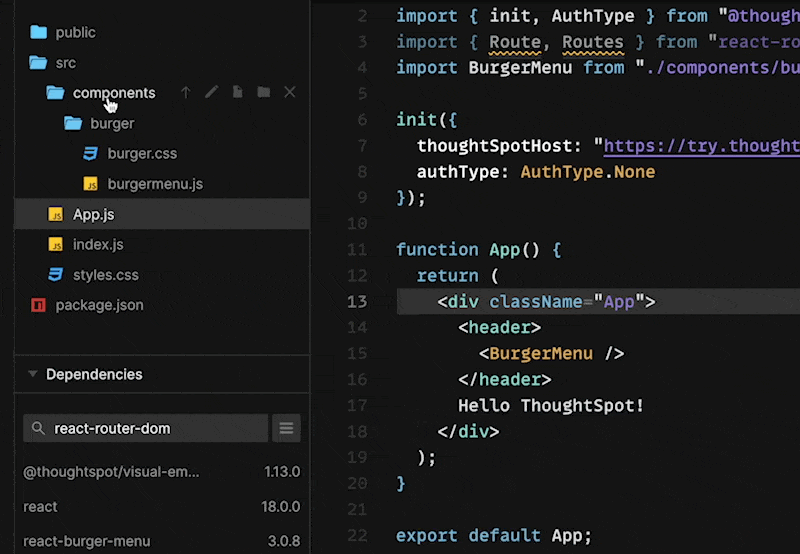Click thoughtSpotHost property
Screen dimensions: 800x554
(494, 146)
